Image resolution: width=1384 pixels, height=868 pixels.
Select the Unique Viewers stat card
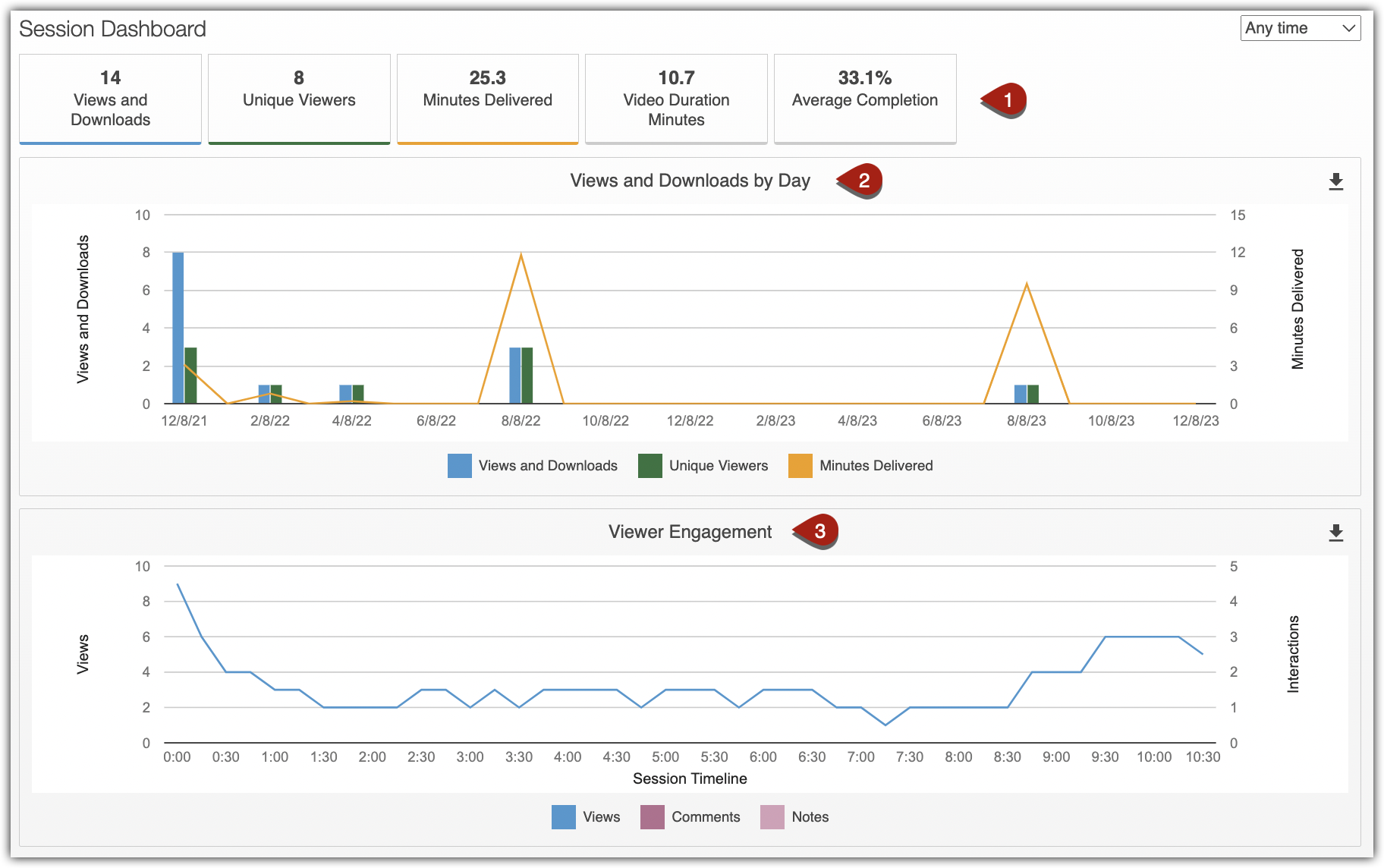[x=299, y=99]
